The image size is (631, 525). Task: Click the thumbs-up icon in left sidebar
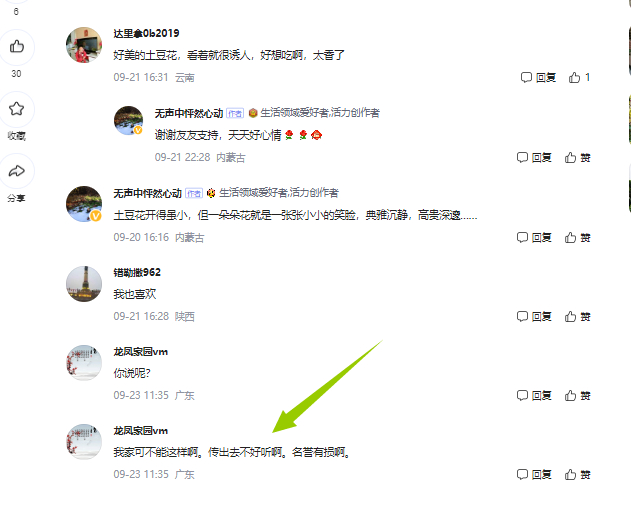pos(17,46)
